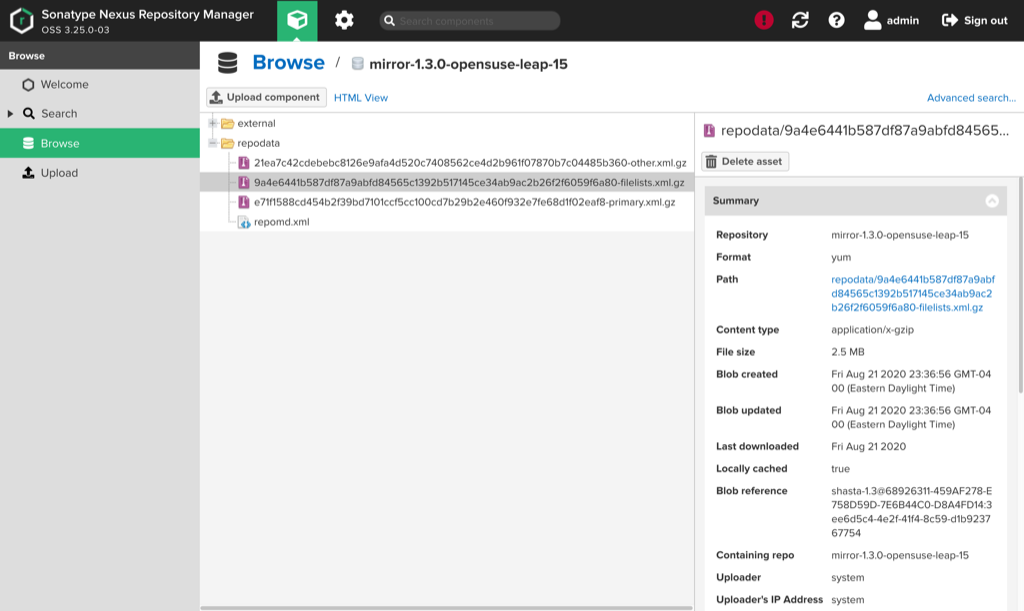The image size is (1024, 611).
Task: Focus the Search components field
Action: tap(470, 21)
